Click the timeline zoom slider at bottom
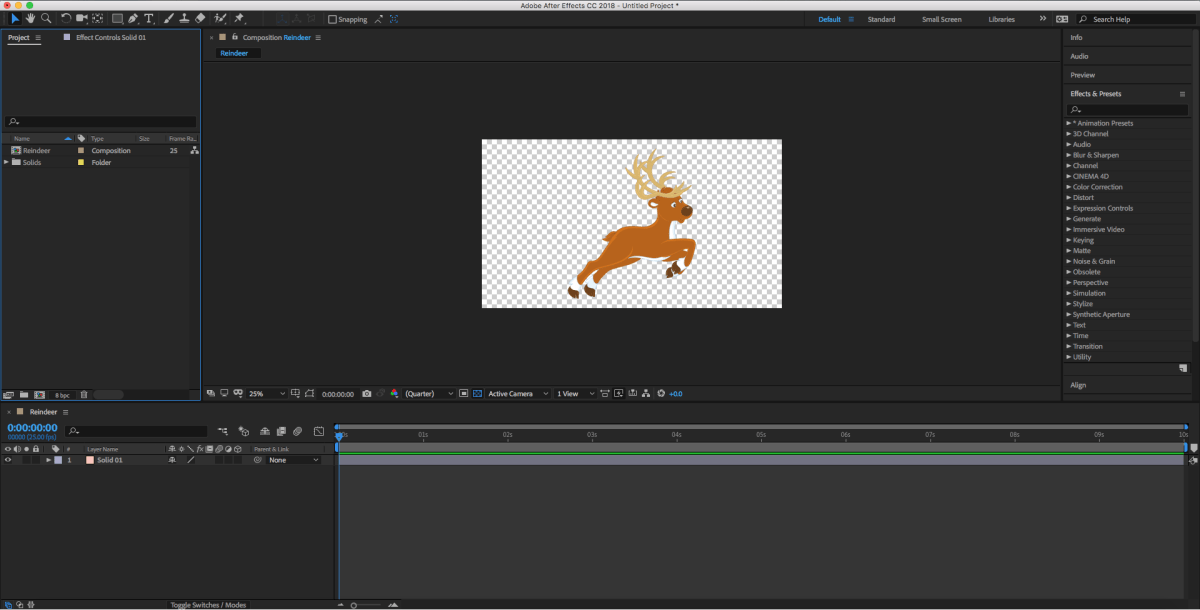Viewport: 1200px width, 610px height. pyautogui.click(x=365, y=605)
